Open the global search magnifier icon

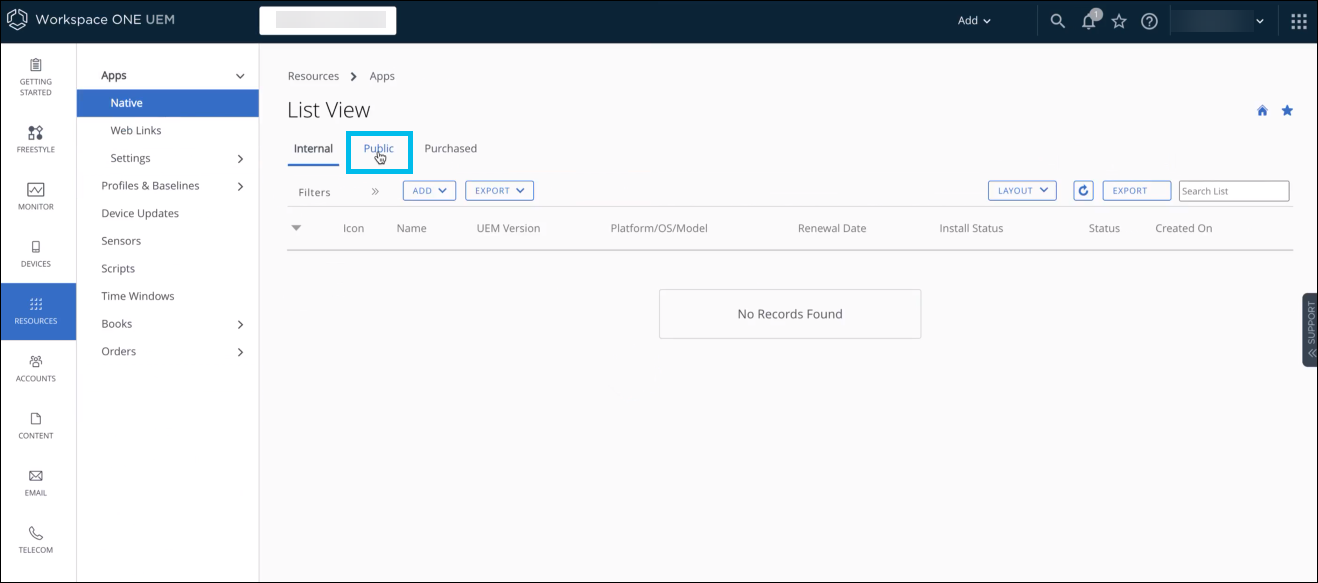[1057, 21]
